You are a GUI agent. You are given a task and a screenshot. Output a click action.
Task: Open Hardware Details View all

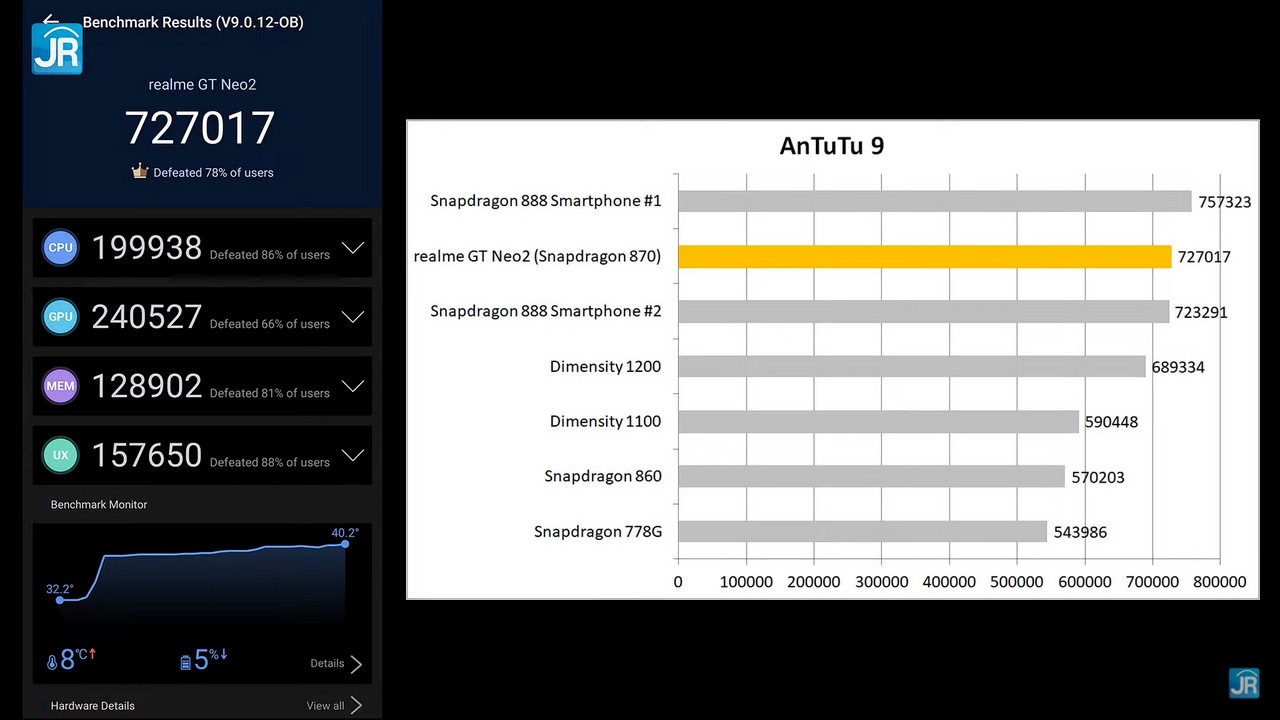tap(335, 706)
